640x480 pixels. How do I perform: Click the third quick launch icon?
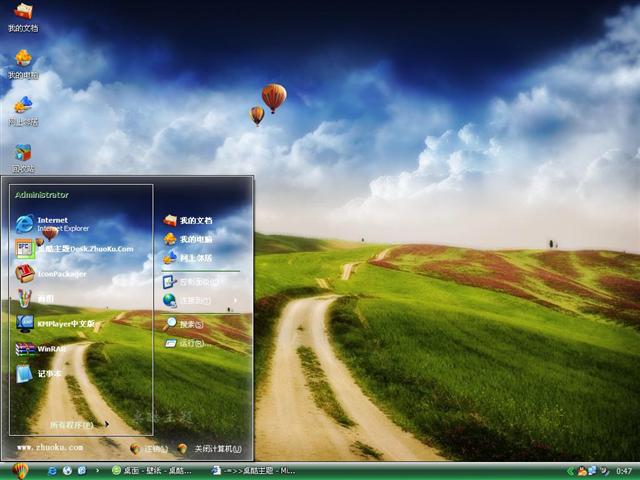(x=82, y=471)
